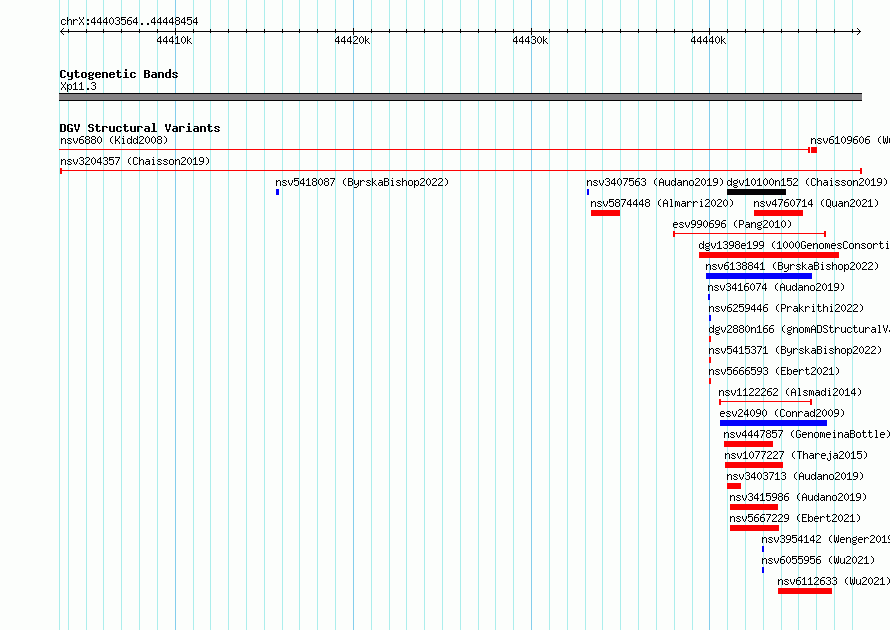Viewport: 890px width, 630px height.
Task: Click the blue nsv6138841 bar
Action: (x=759, y=276)
